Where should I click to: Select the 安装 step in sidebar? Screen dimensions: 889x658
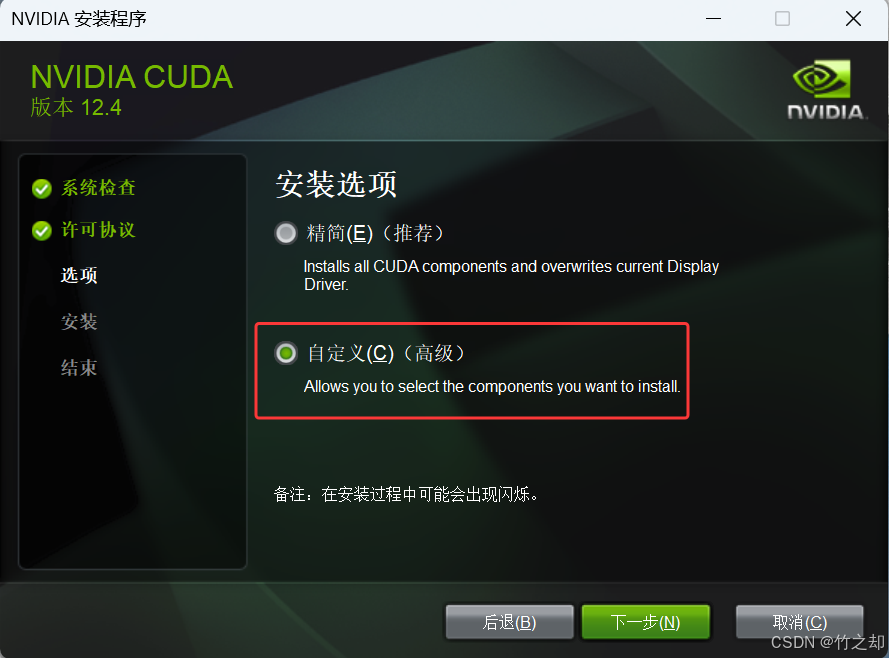click(79, 322)
